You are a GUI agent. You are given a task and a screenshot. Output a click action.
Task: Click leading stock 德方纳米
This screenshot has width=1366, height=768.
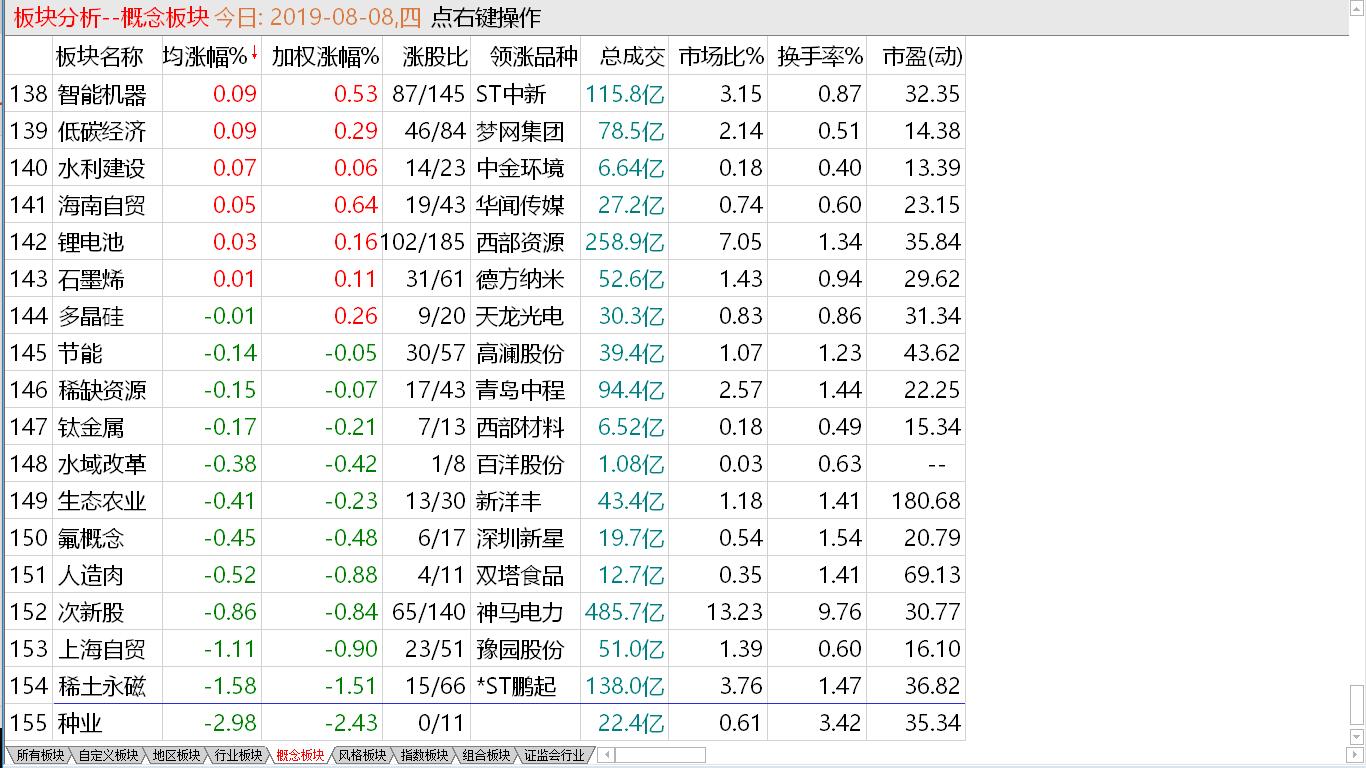coord(520,279)
